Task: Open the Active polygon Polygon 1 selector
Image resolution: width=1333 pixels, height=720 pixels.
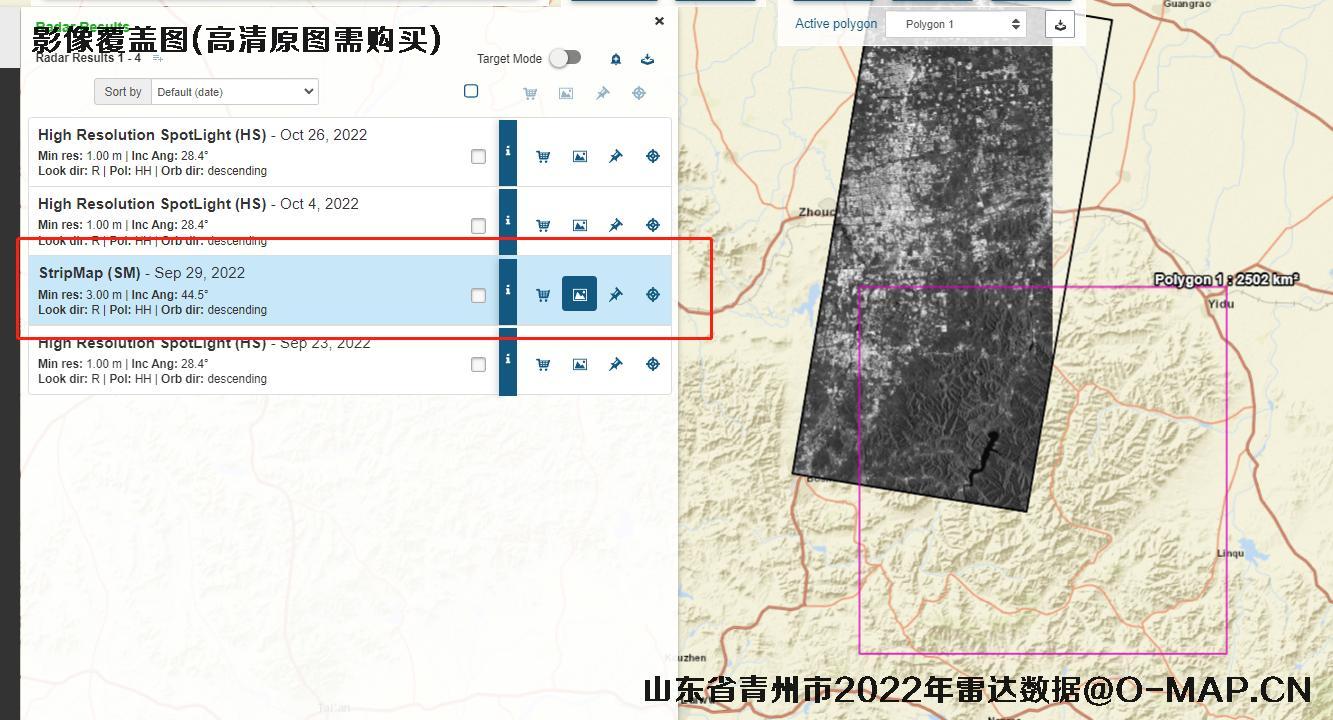Action: [956, 24]
